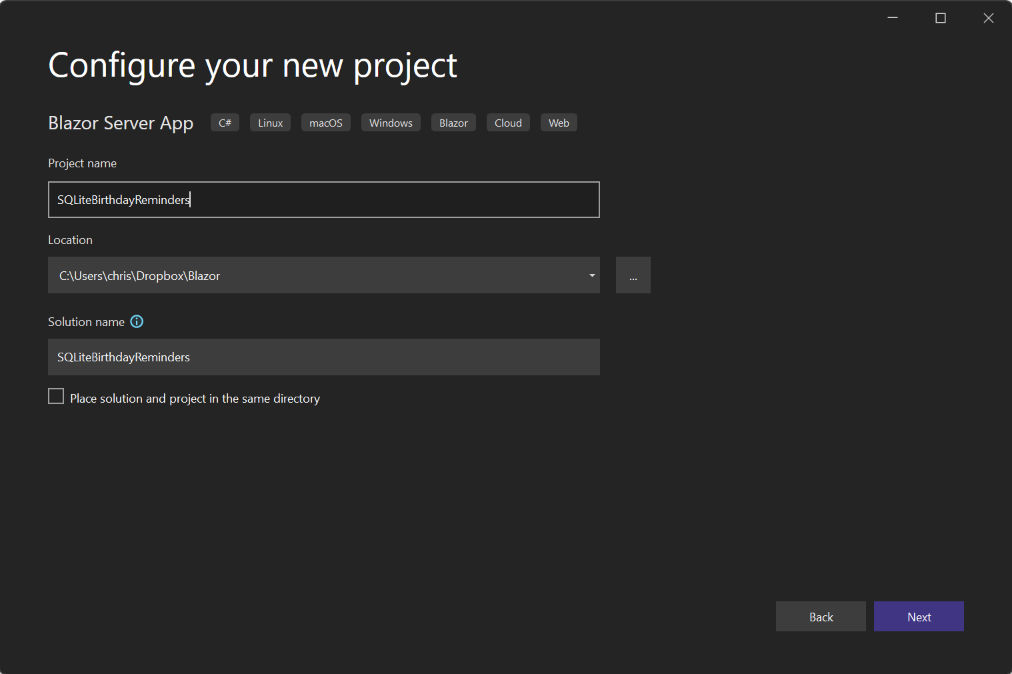Select the Cloud tag
The height and width of the screenshot is (674, 1012).
pos(508,123)
